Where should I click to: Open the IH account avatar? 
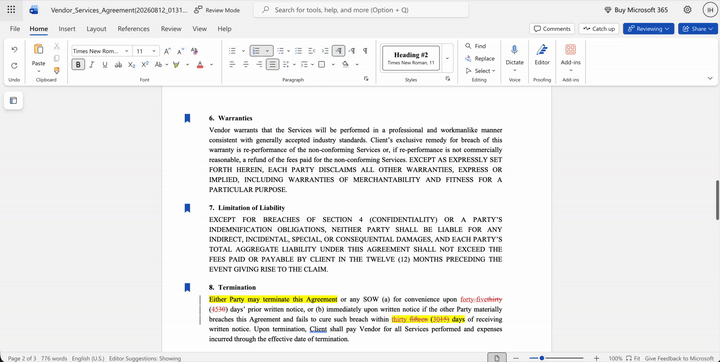point(710,10)
